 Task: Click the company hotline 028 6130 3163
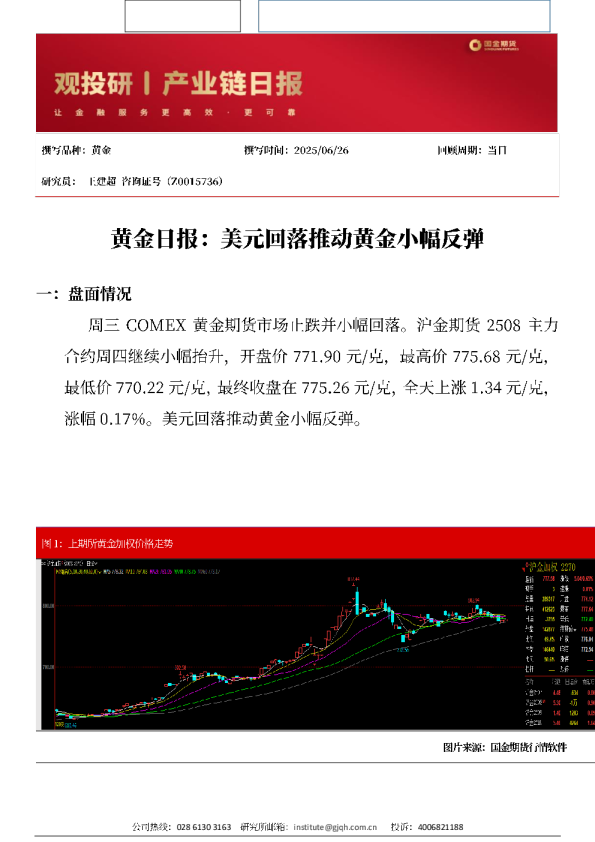pos(204,827)
